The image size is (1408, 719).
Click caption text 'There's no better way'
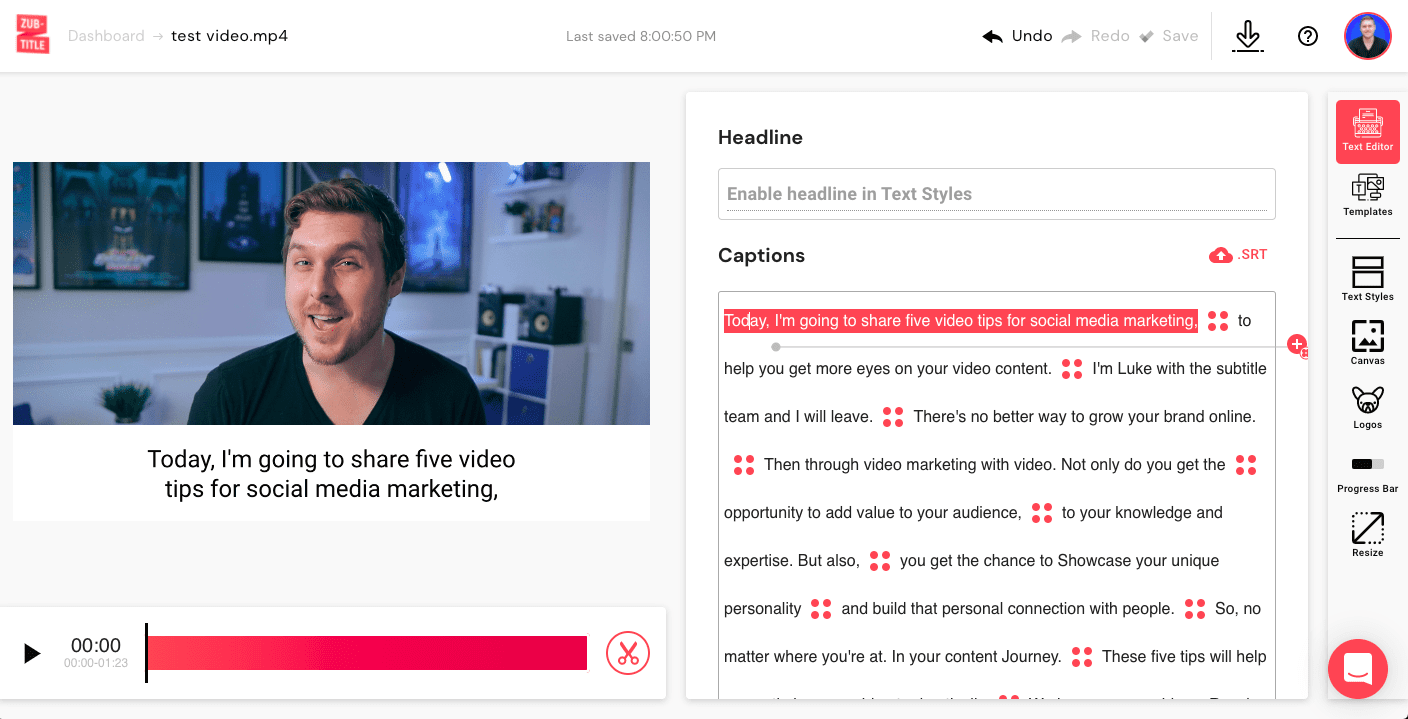tap(989, 417)
